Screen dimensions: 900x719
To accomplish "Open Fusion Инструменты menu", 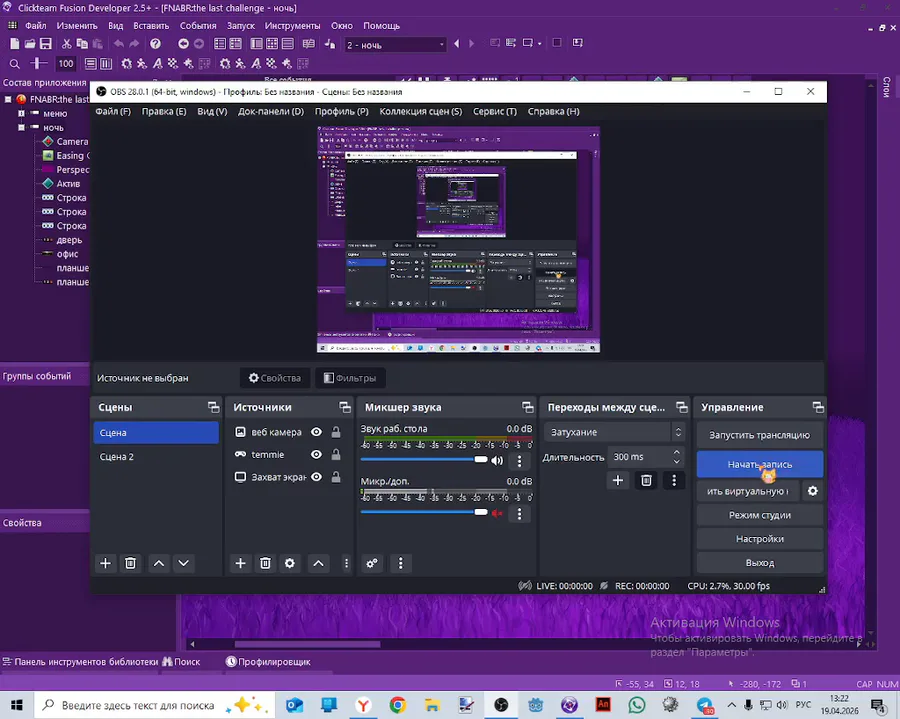I will pos(292,26).
